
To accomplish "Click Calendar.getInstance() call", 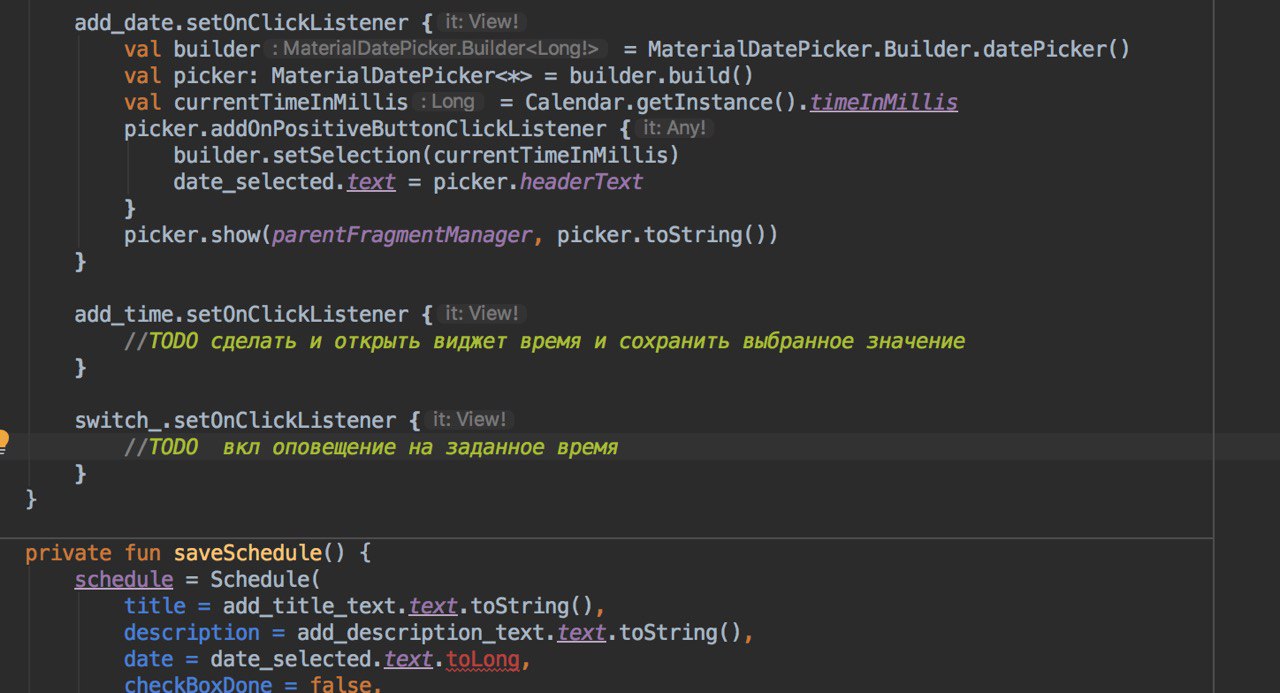I will pos(661,102).
